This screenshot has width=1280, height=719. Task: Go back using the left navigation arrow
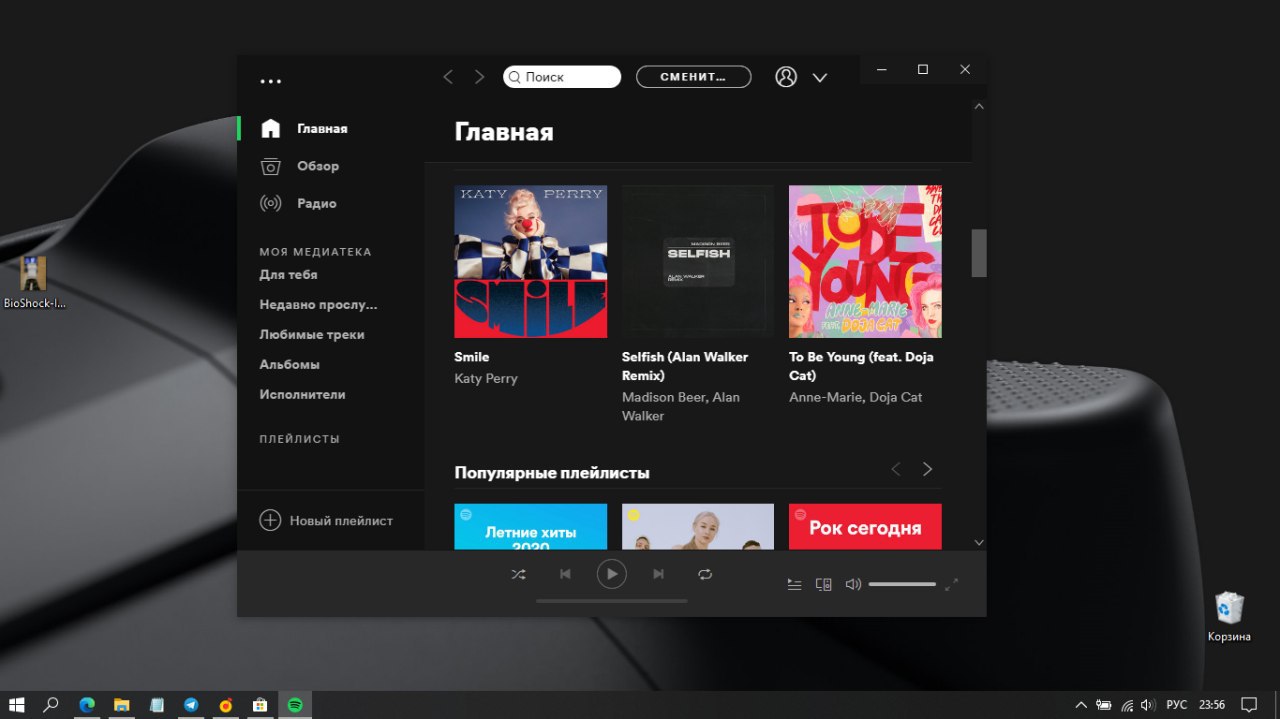448,77
